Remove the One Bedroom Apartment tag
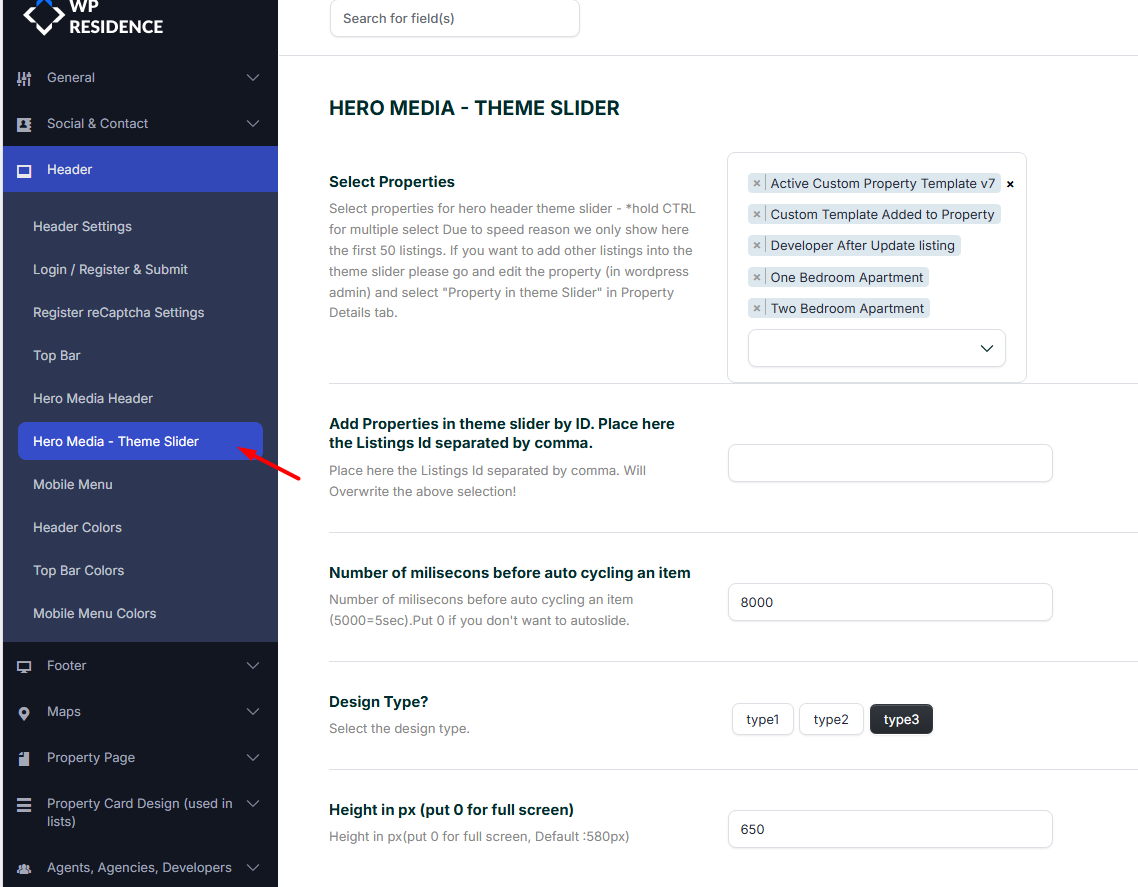 click(x=757, y=277)
